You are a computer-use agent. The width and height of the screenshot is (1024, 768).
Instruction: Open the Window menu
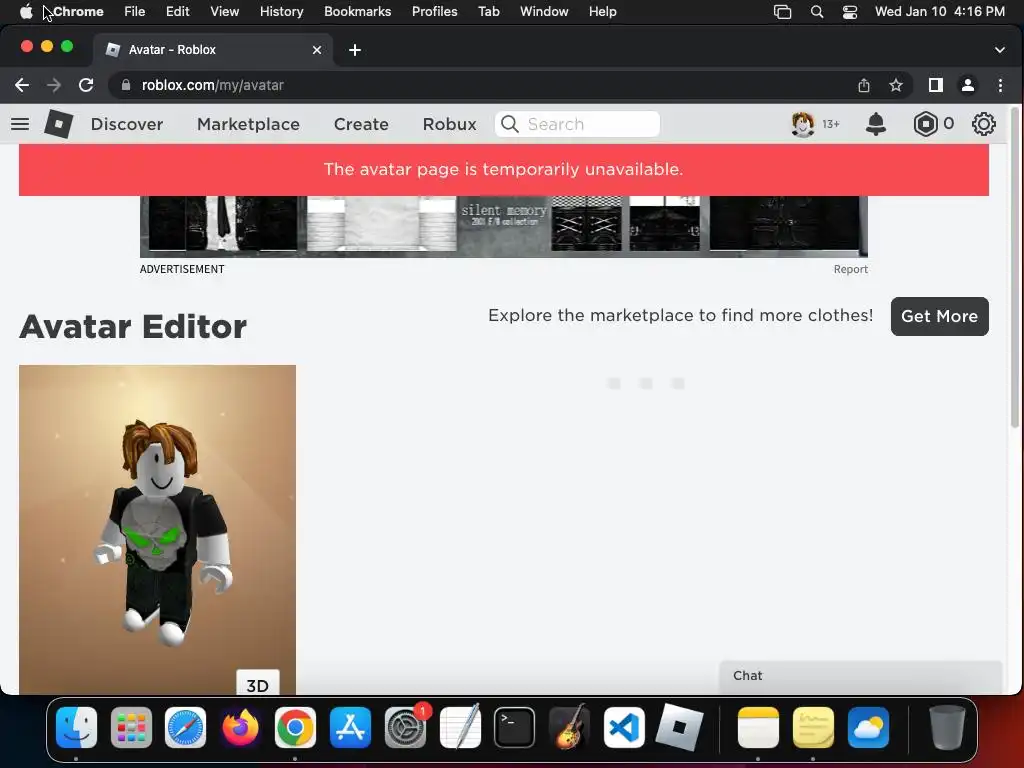point(544,12)
